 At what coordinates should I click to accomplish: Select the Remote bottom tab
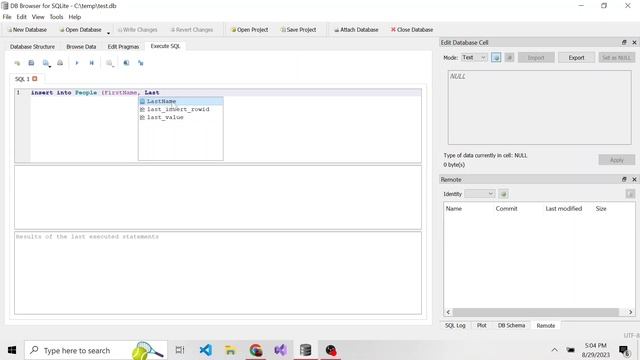[546, 325]
